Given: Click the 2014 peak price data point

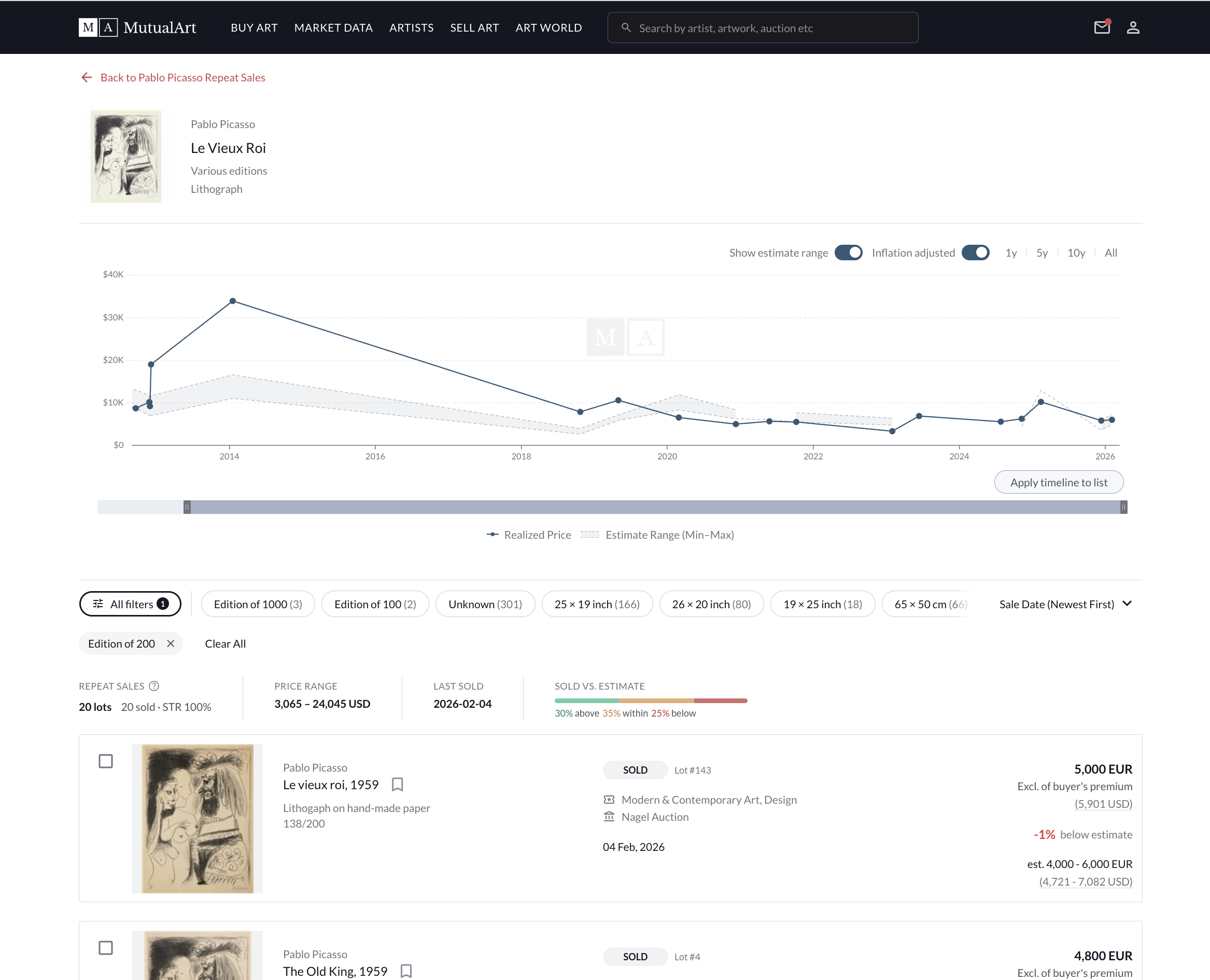Looking at the screenshot, I should coord(233,301).
